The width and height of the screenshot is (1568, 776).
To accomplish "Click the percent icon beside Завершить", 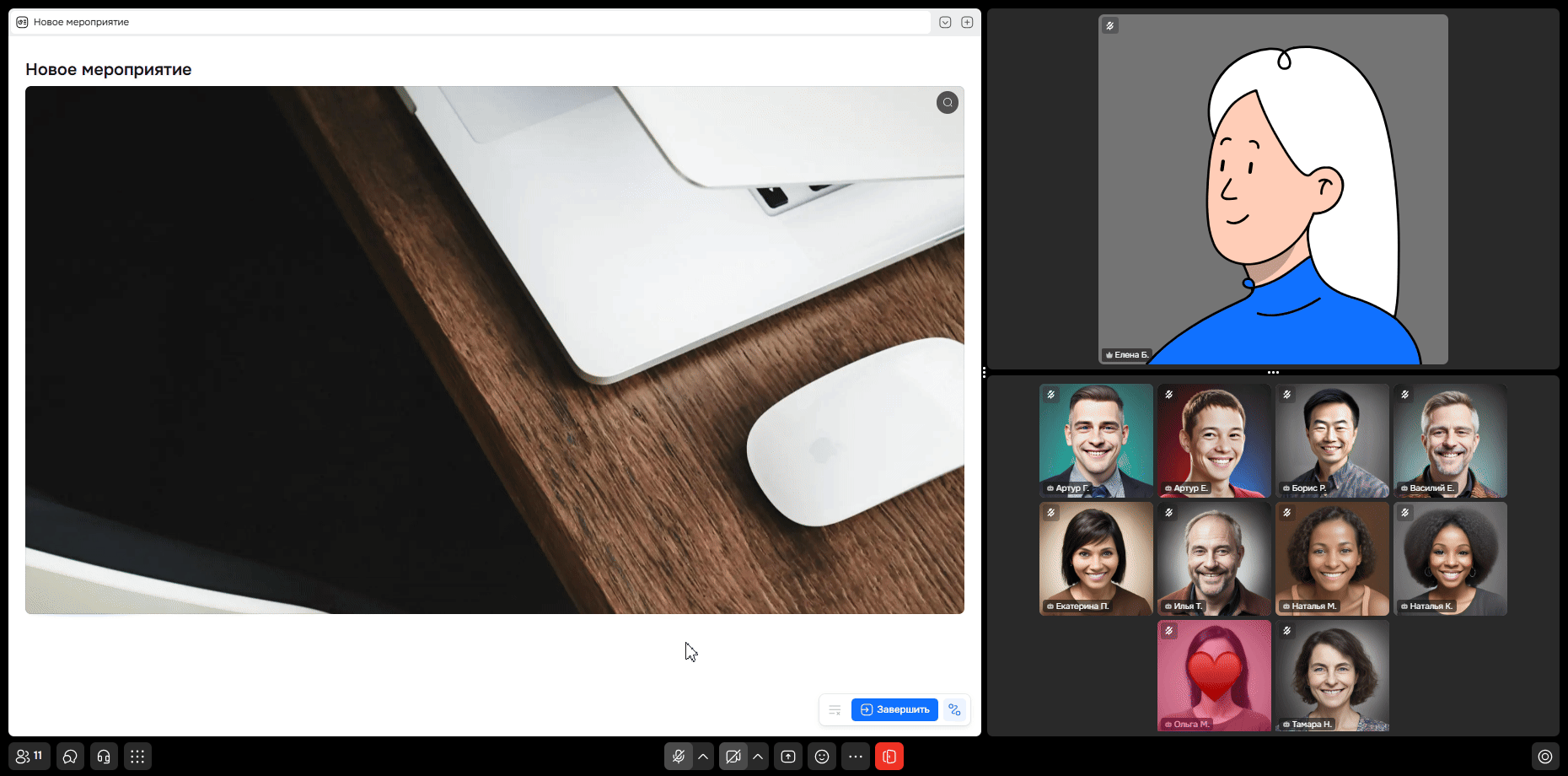I will click(954, 710).
